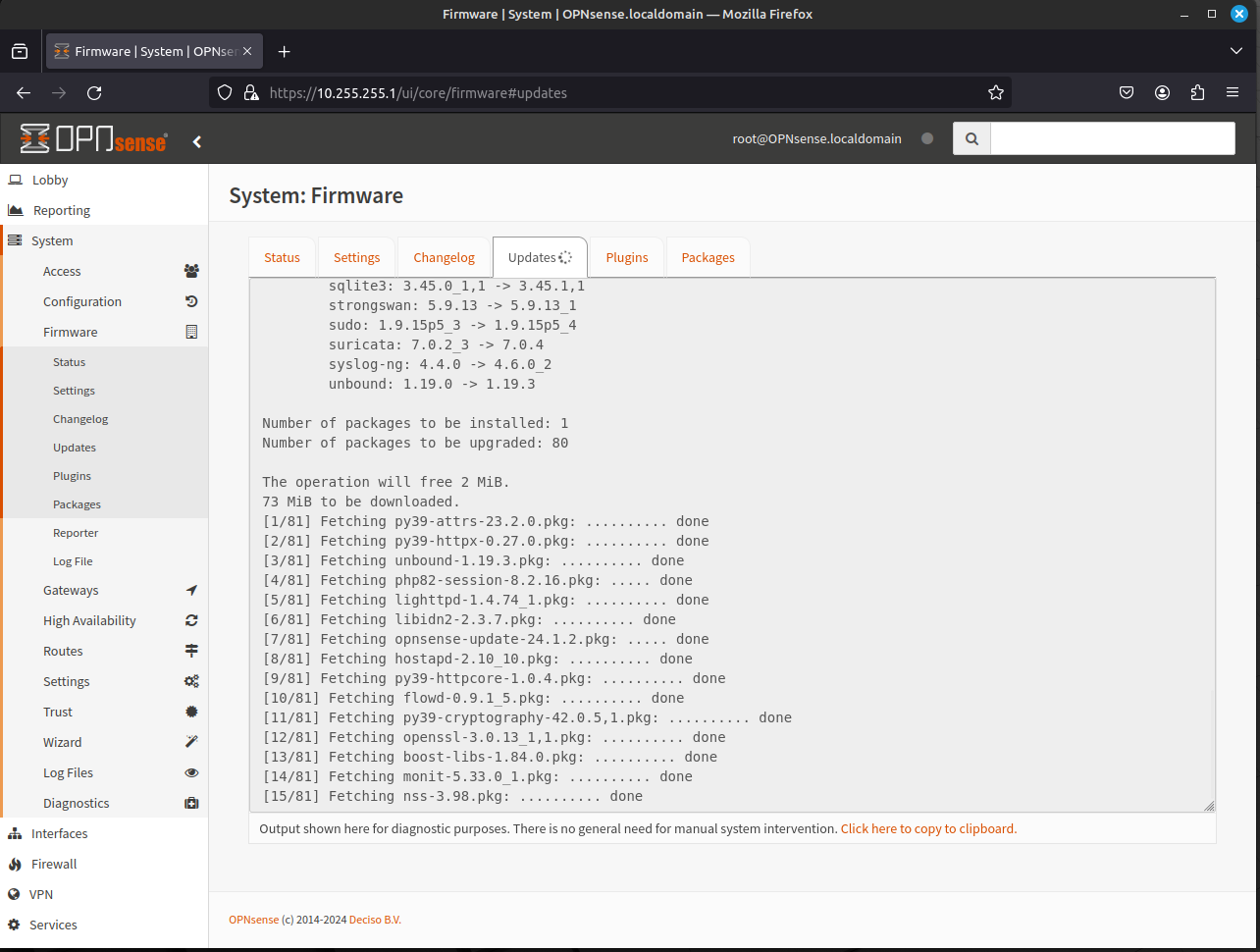Open Firefox extensions puzzle icon
Screen dimensions: 1260x952
[x=1197, y=92]
